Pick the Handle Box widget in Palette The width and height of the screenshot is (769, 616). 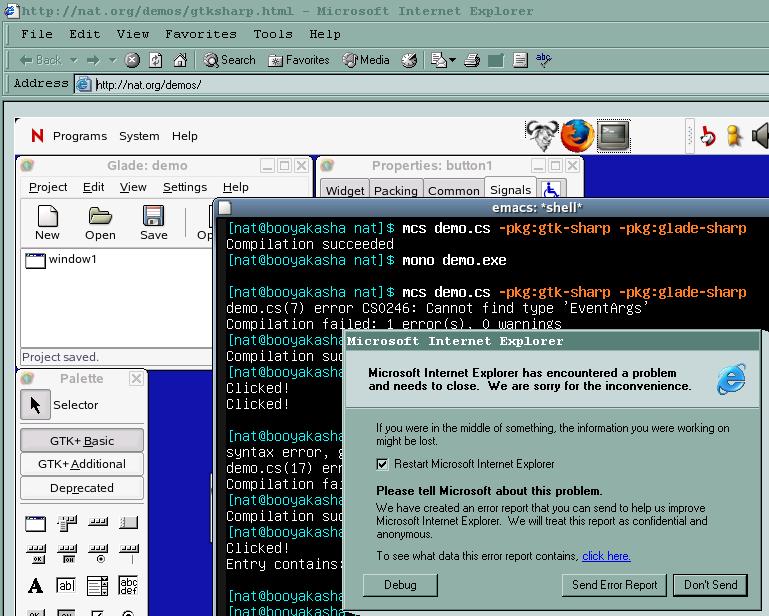click(x=129, y=523)
